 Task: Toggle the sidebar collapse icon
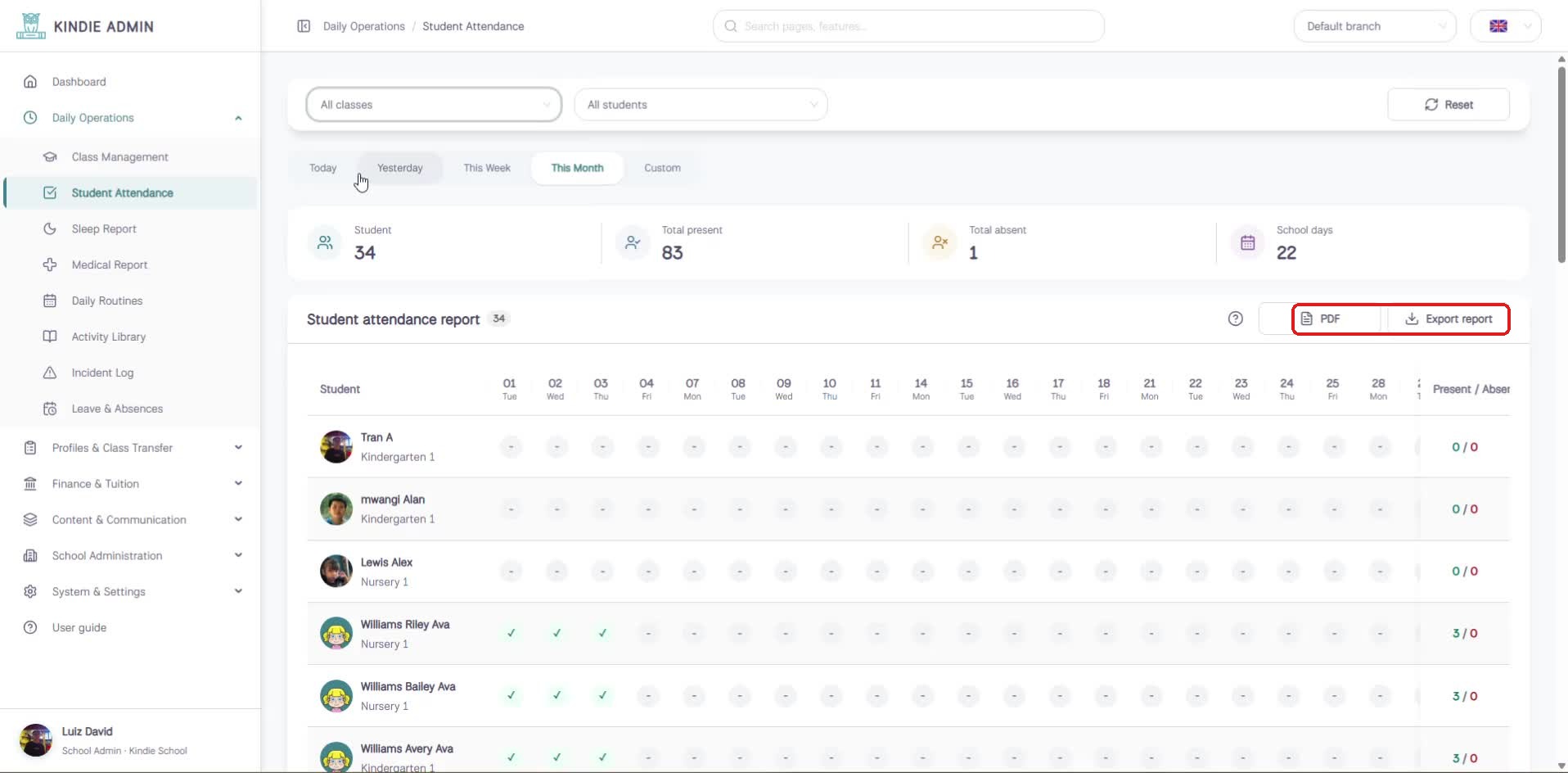click(304, 26)
